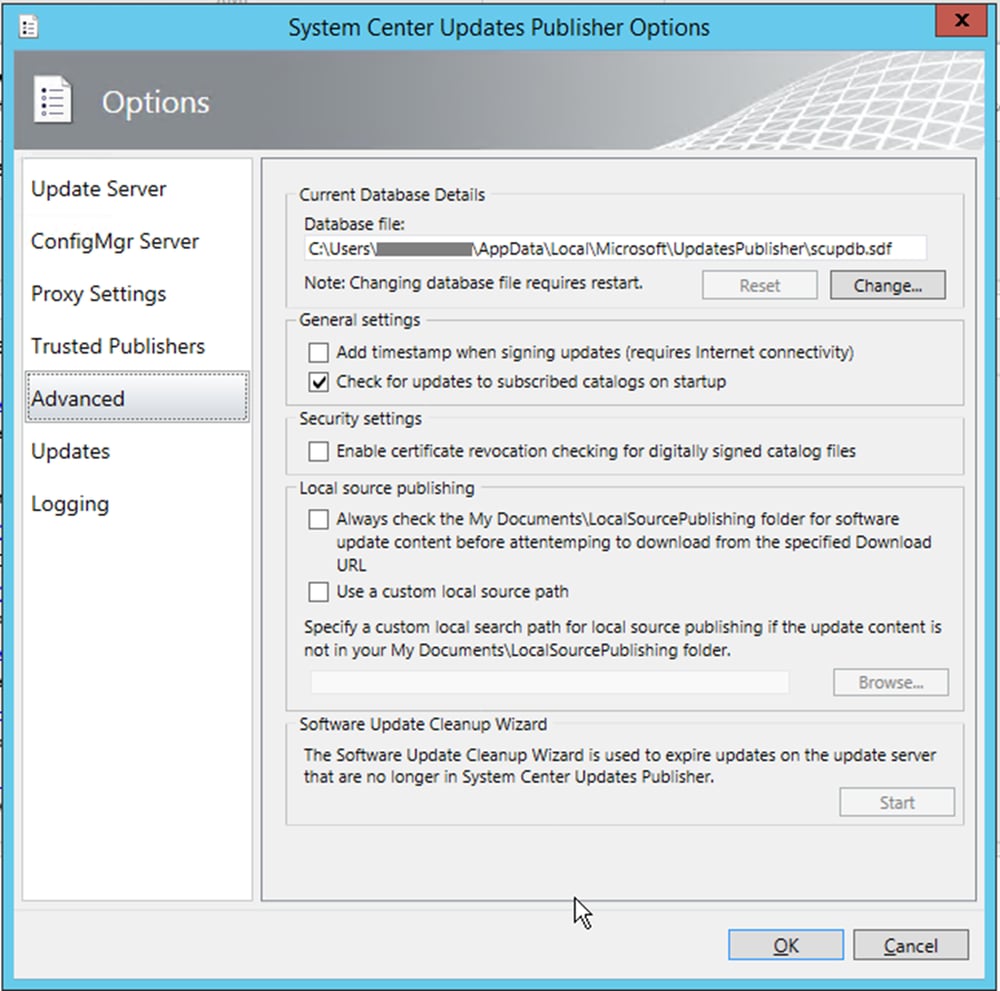Click the Updates Publisher icon in title bar
Viewport: 1000px width, 991px height.
27,26
